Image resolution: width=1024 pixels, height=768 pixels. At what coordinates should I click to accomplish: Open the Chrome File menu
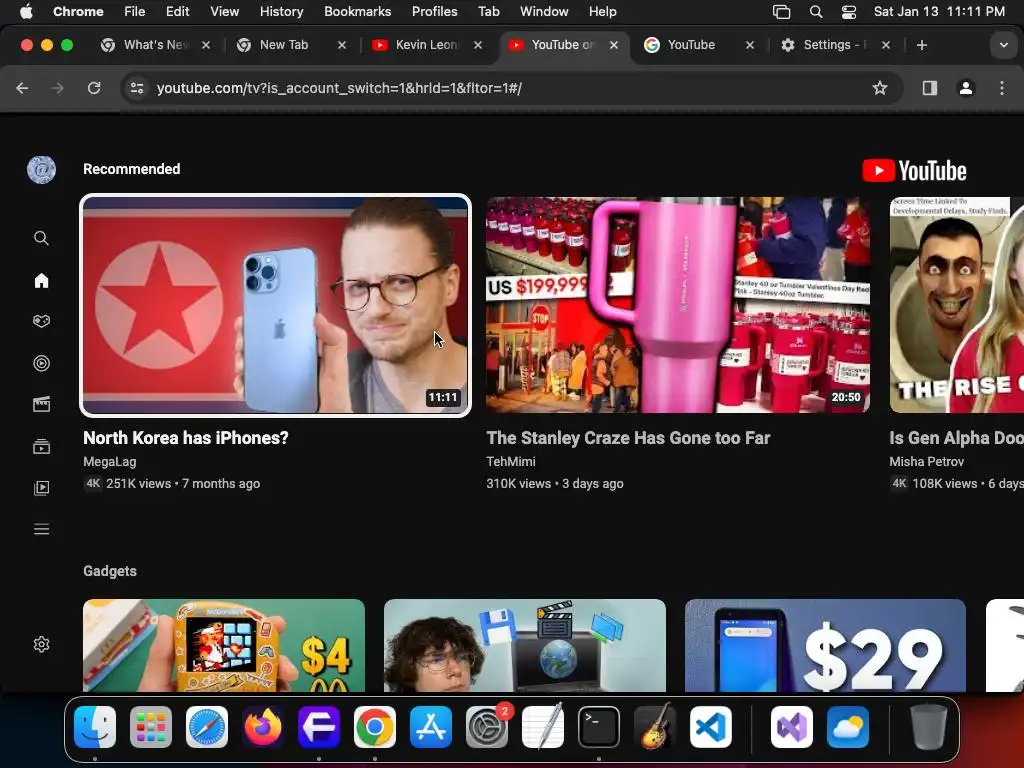pos(135,11)
